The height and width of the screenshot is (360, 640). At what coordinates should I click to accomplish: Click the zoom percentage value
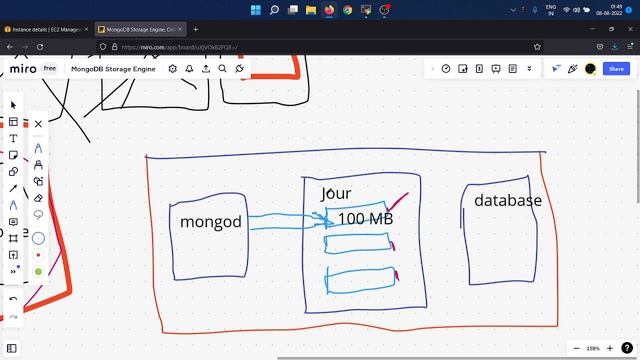click(593, 348)
